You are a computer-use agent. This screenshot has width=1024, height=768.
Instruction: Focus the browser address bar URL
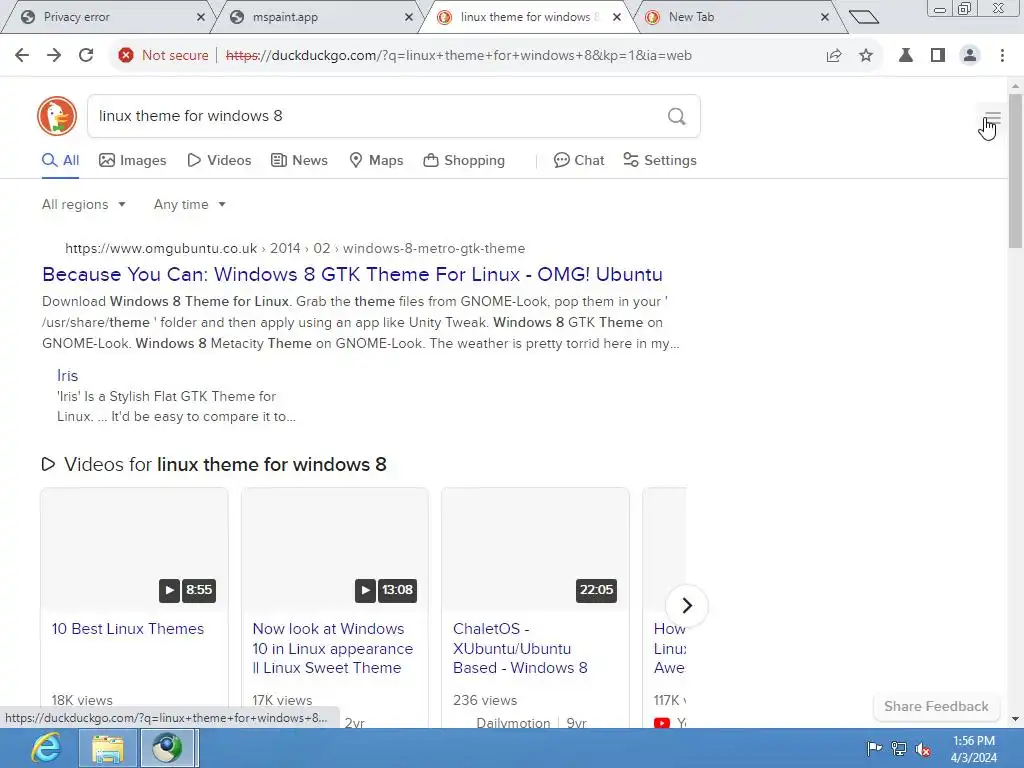tap(458, 56)
